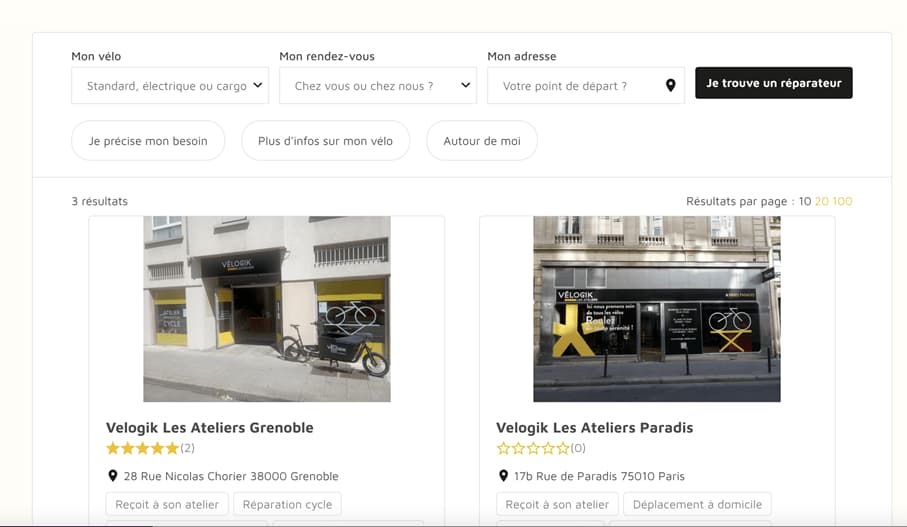Show 20 results per page
The image size is (907, 527).
click(x=821, y=201)
